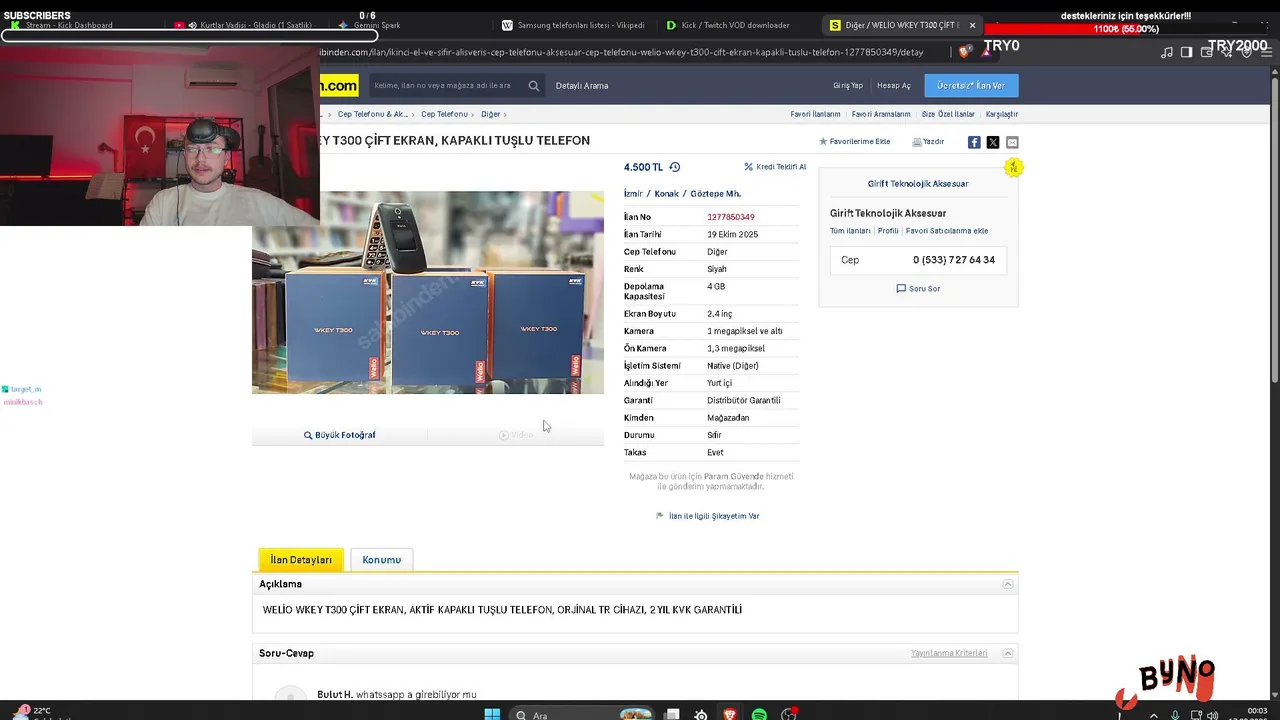Open the Soru Sor message link
Screen dimensions: 1280x720
click(918, 288)
